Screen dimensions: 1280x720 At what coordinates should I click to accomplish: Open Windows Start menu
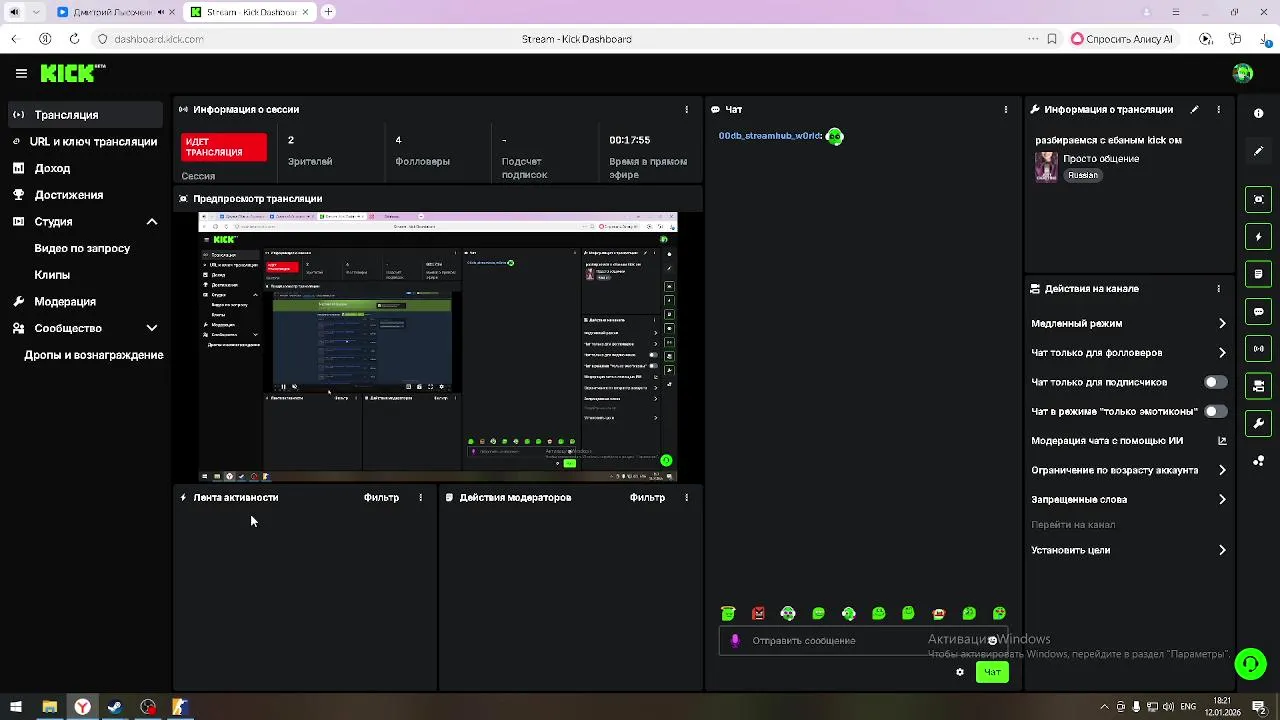(x=16, y=707)
